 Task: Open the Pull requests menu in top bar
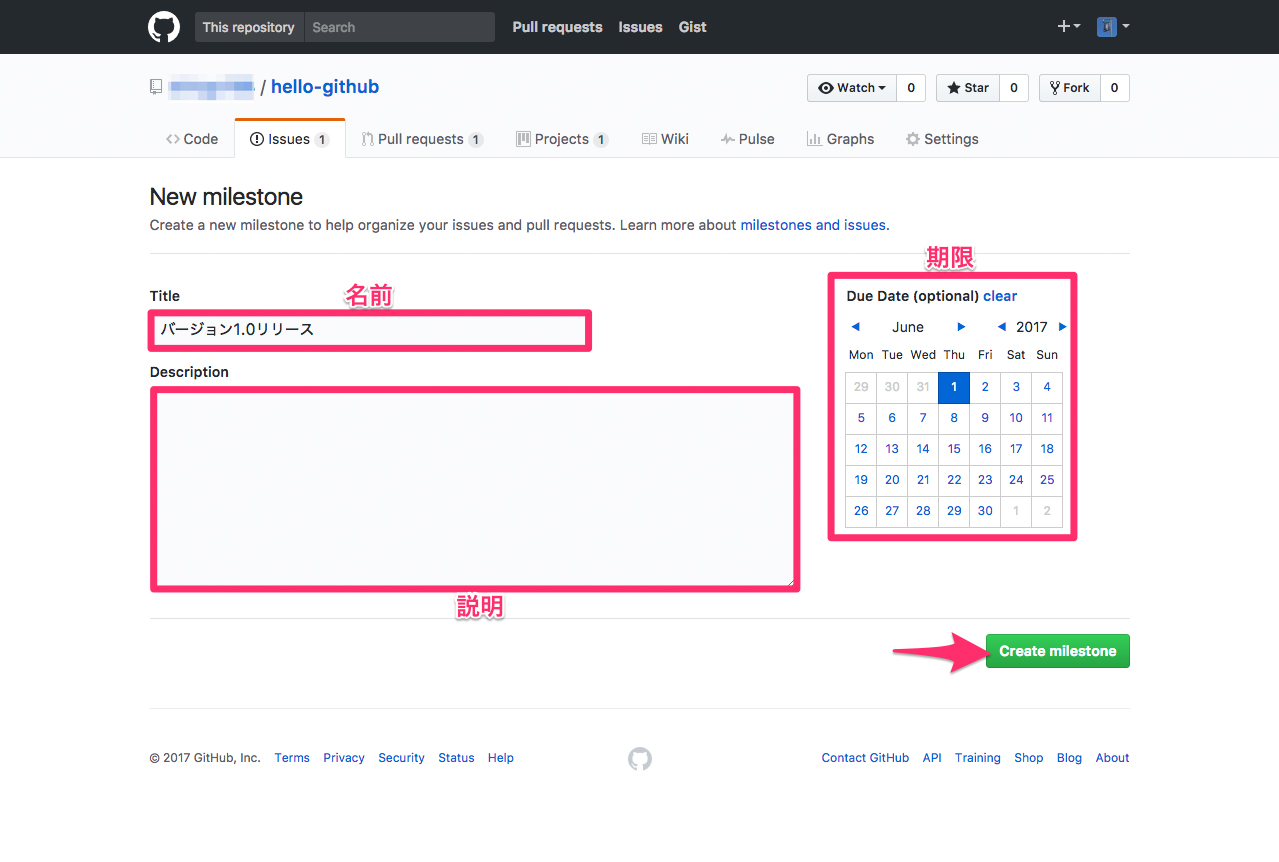coord(556,27)
